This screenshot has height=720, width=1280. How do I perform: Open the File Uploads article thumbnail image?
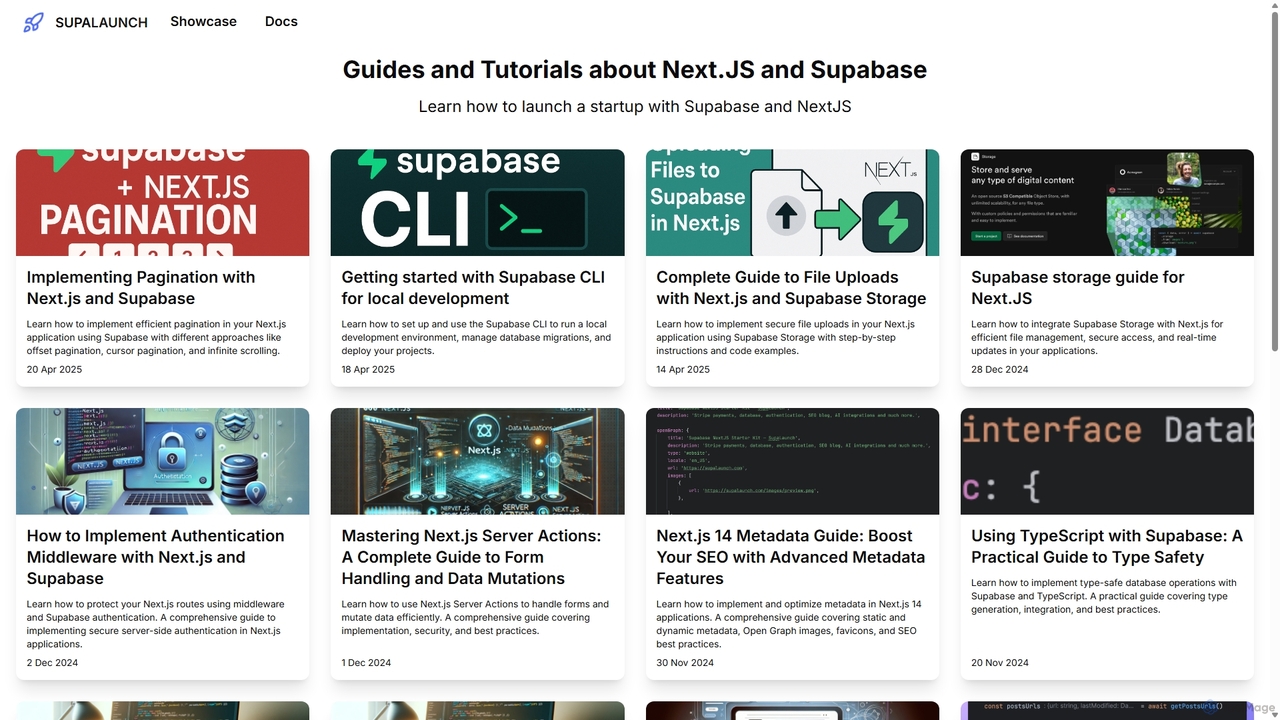(x=793, y=203)
